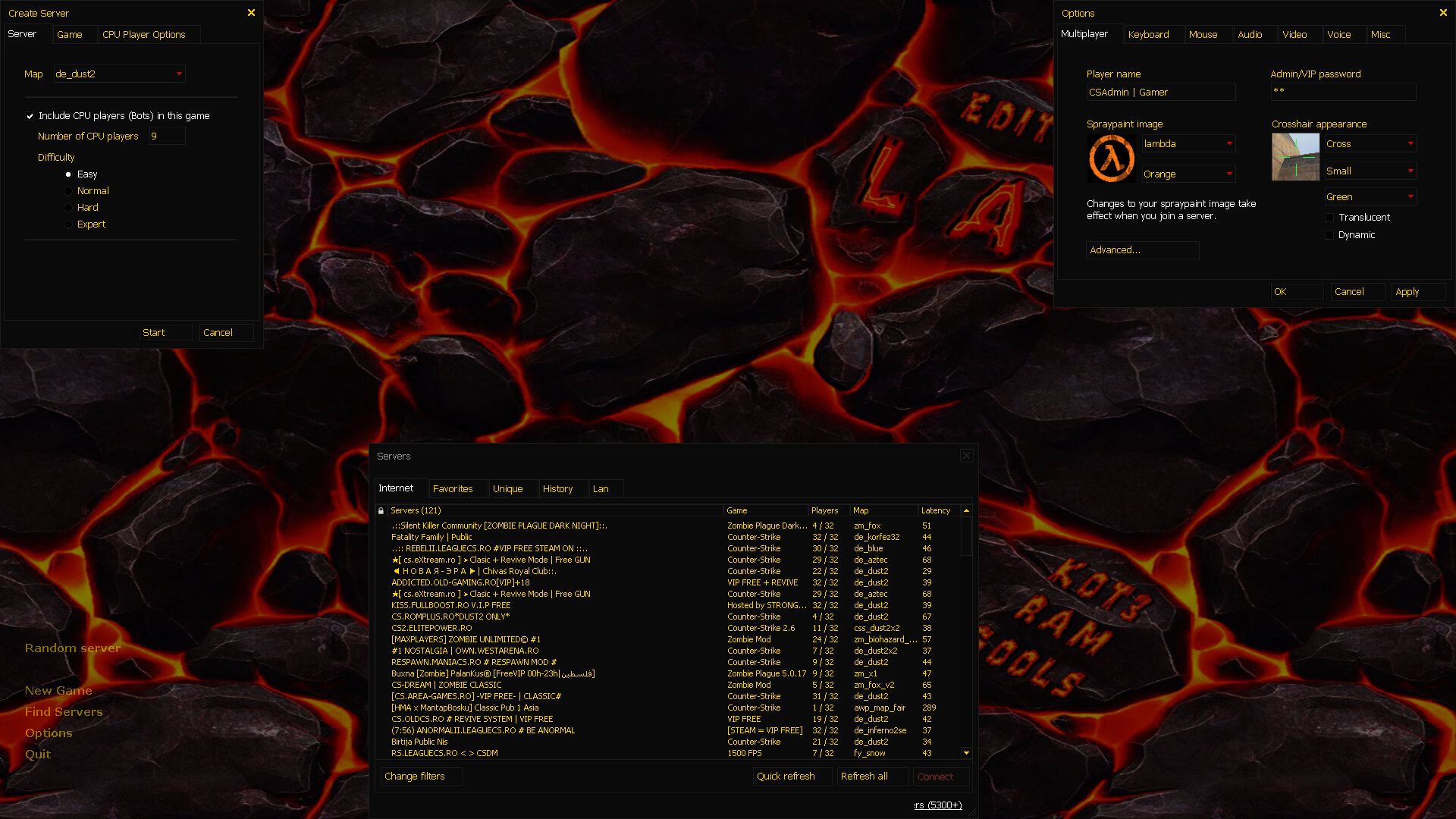Sort servers by Players column header
The height and width of the screenshot is (819, 1456).
pos(828,511)
